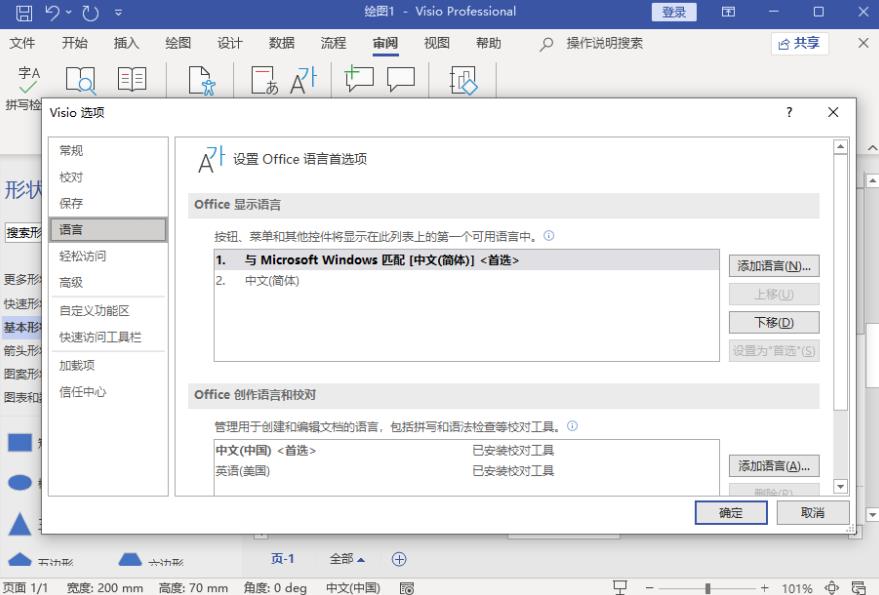879x595 pixels.
Task: Click the 共享 share button
Action: [799, 44]
